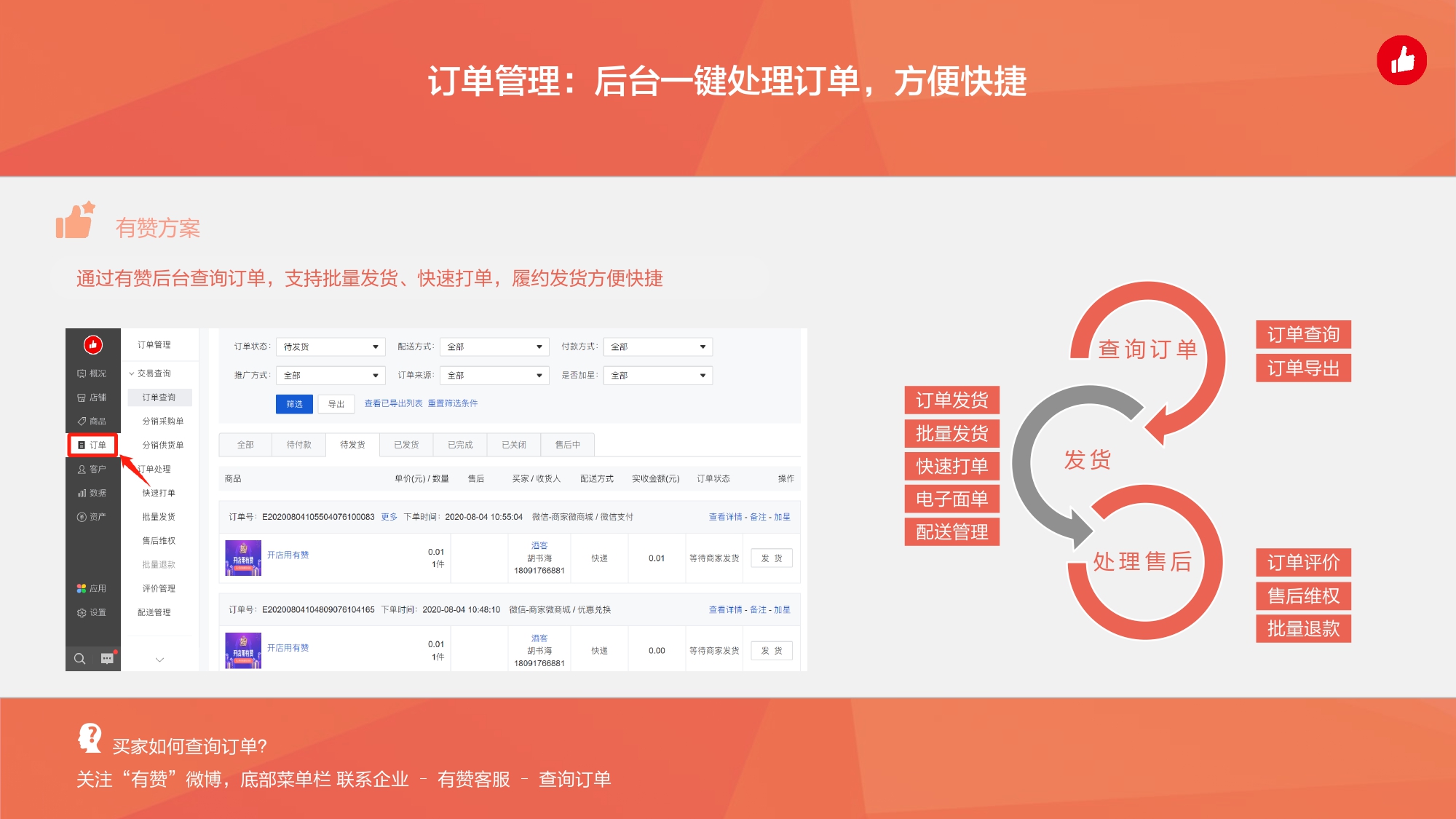This screenshot has height=819, width=1456.
Task: Switch to the 待付款 tab
Action: pyautogui.click(x=298, y=445)
